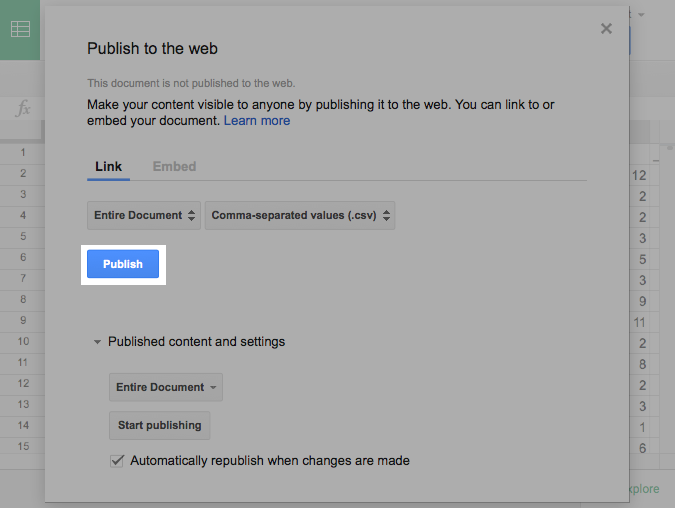Screen dimensions: 675x508
Task: Collapse Published content and settings section
Action: pos(98,342)
